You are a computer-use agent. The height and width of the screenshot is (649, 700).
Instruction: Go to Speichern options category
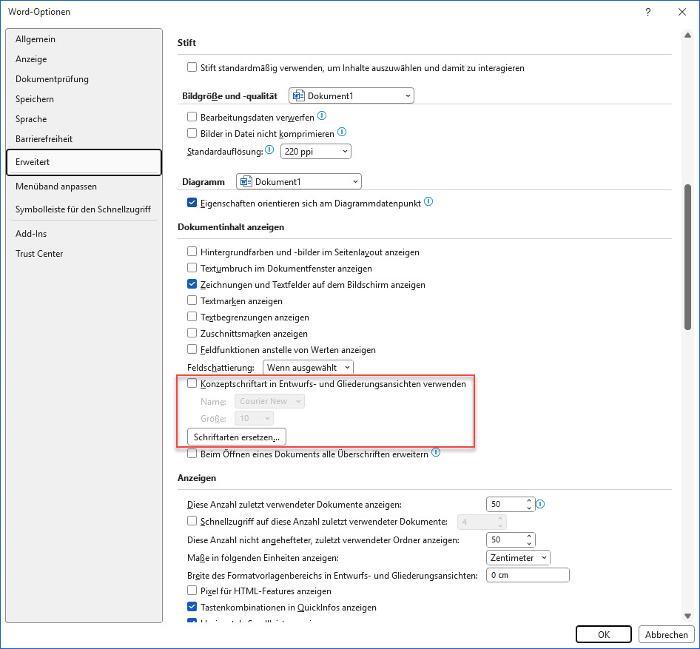[84, 99]
